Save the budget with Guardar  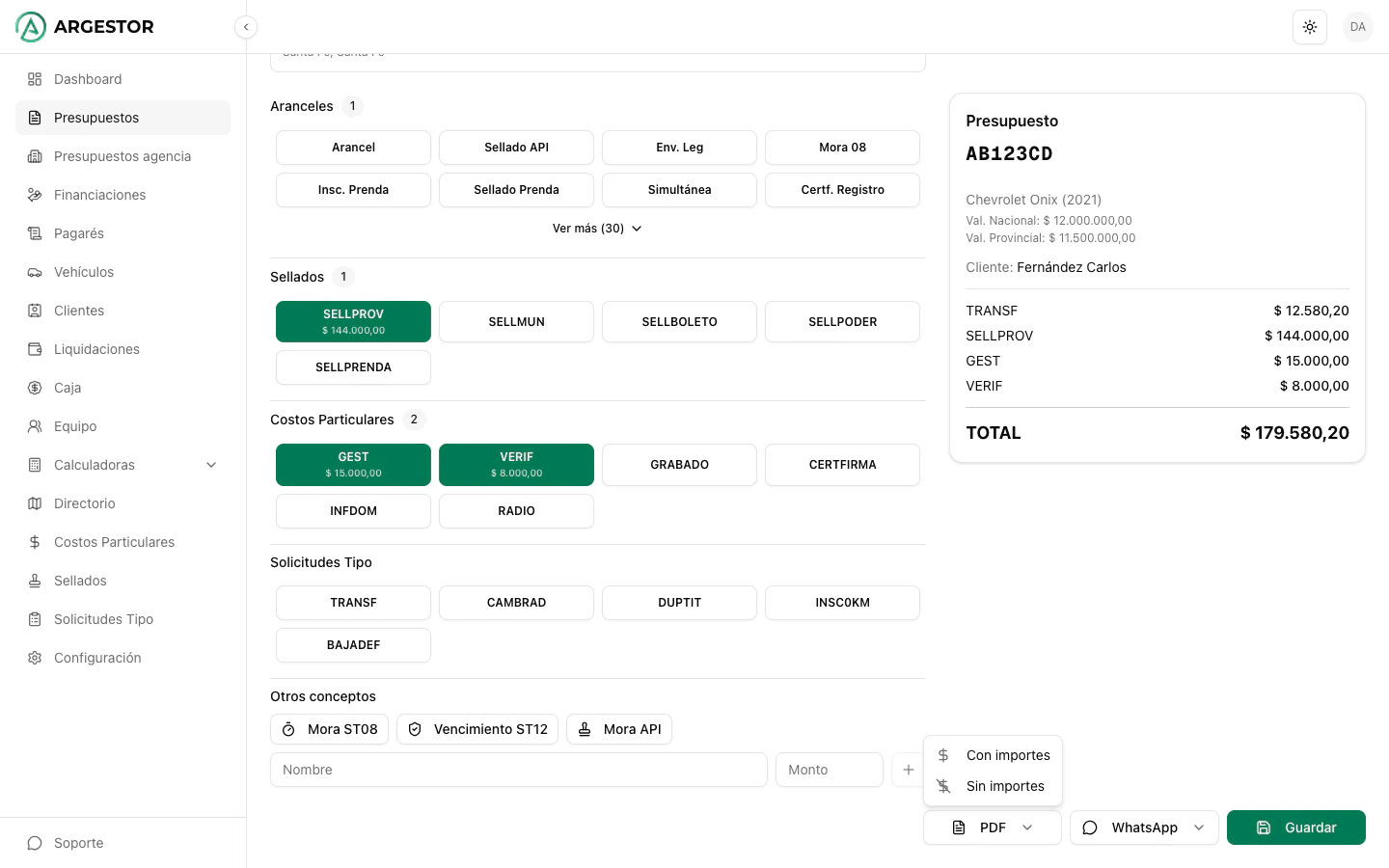point(1296,827)
